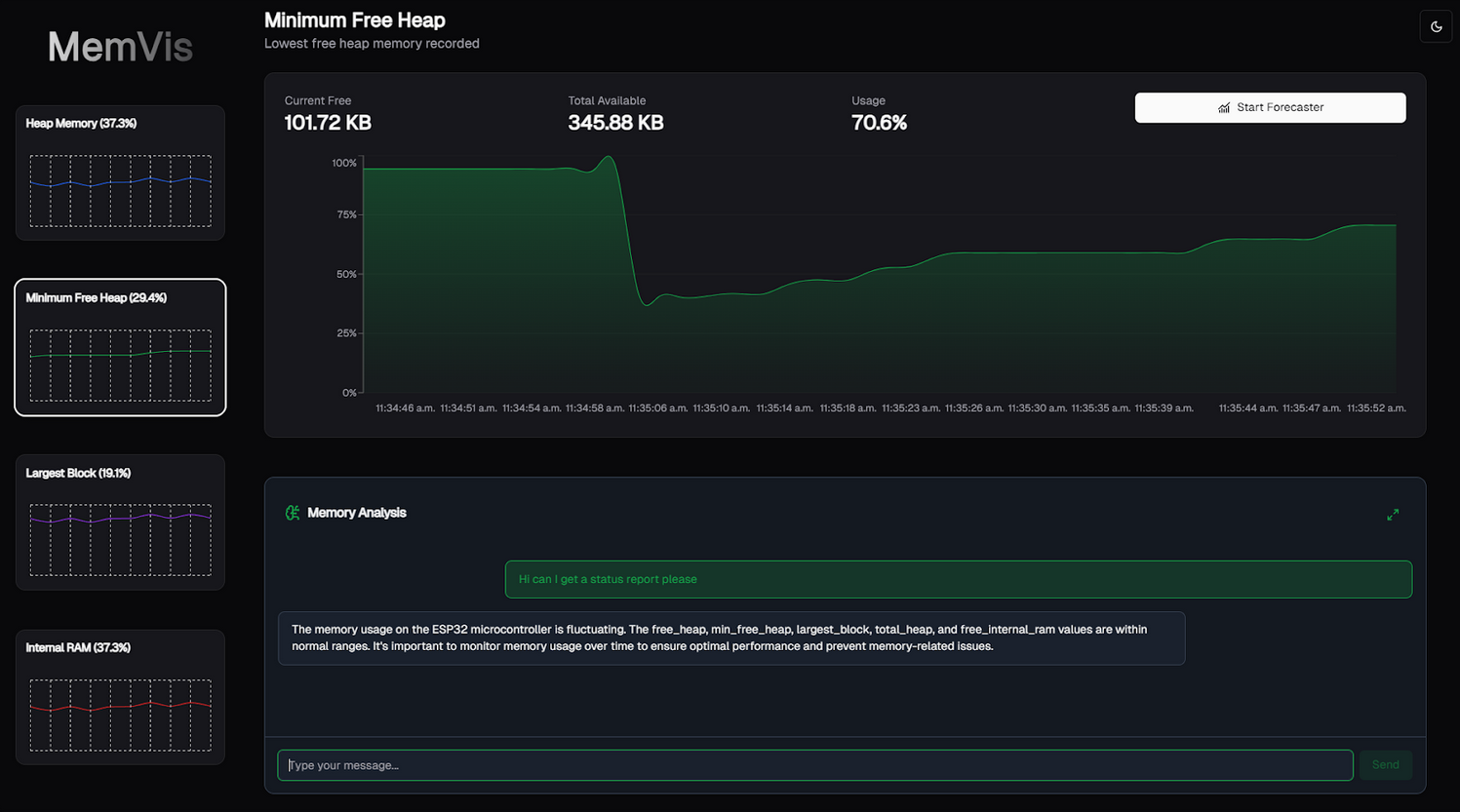The image size is (1460, 812).
Task: Click the 50% y-axis label
Action: (346, 275)
